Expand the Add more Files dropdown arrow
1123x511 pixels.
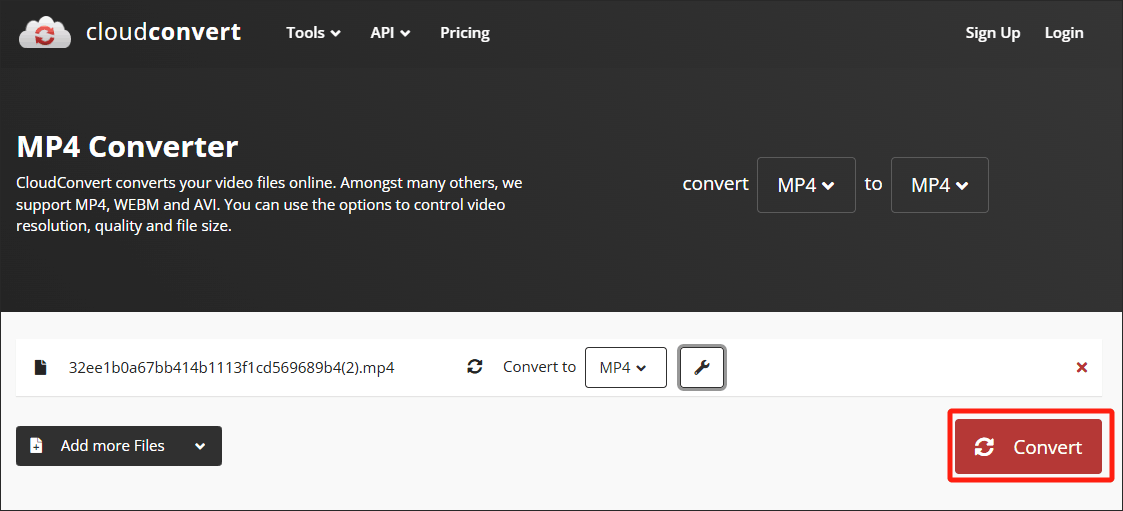point(201,446)
